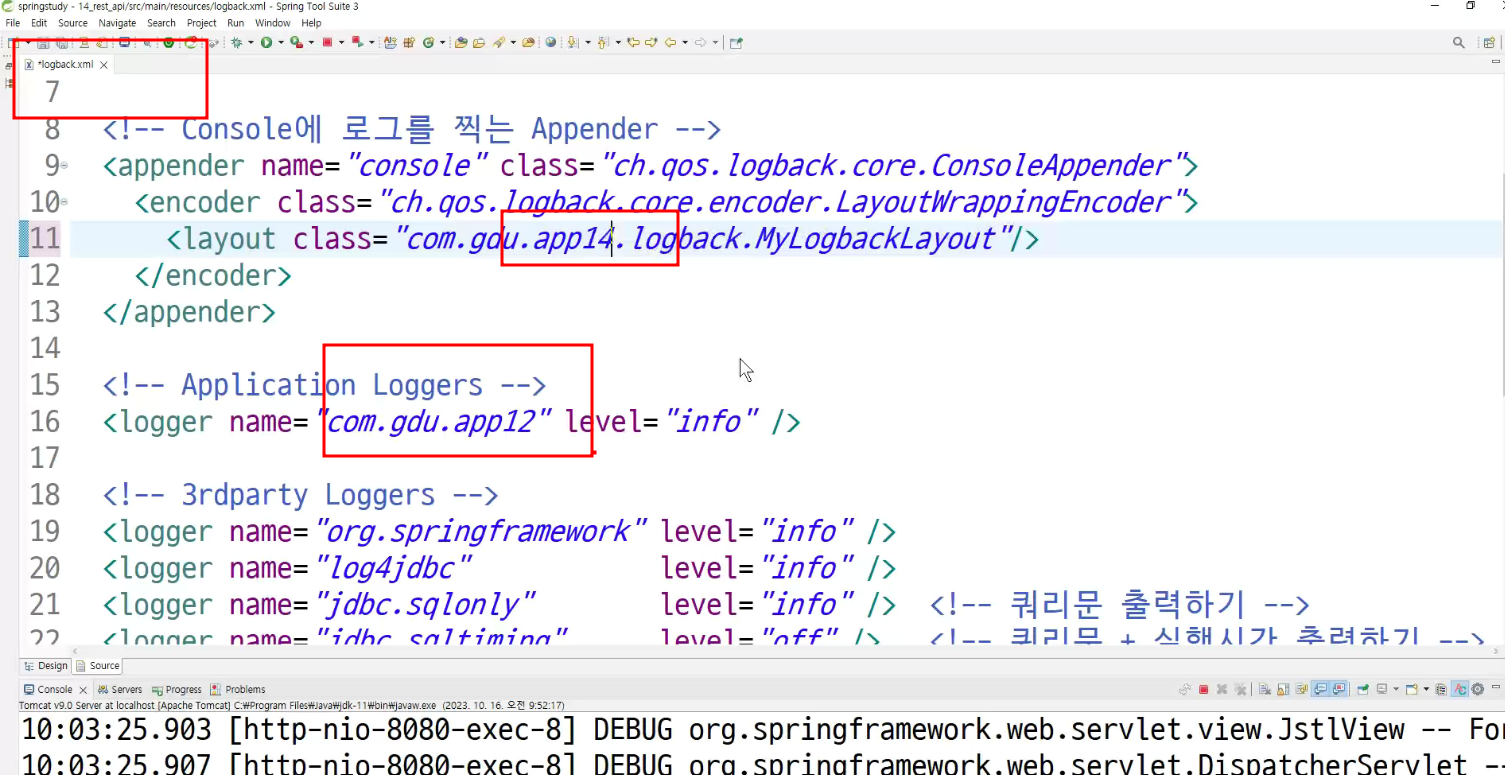Viewport: 1505px width, 775px height.
Task: Click Remove All Terminated Launches icon
Action: 1240,689
